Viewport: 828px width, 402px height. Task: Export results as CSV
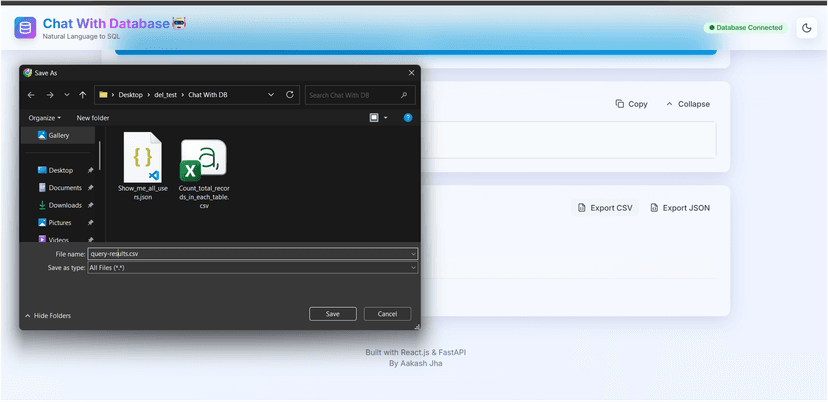point(605,208)
